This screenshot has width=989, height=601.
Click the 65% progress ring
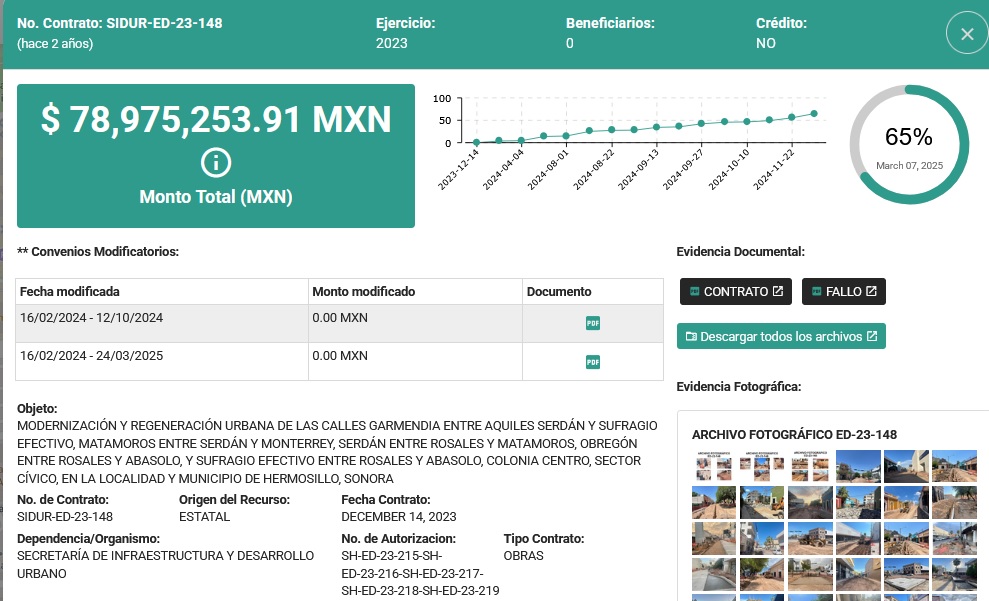[909, 144]
